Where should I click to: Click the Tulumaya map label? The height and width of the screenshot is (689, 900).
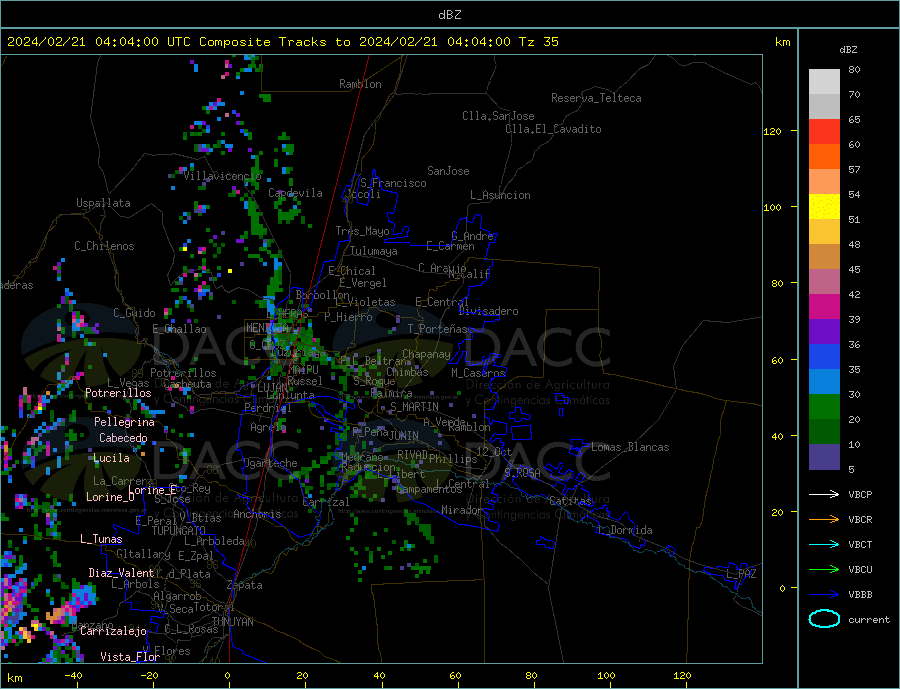374,251
